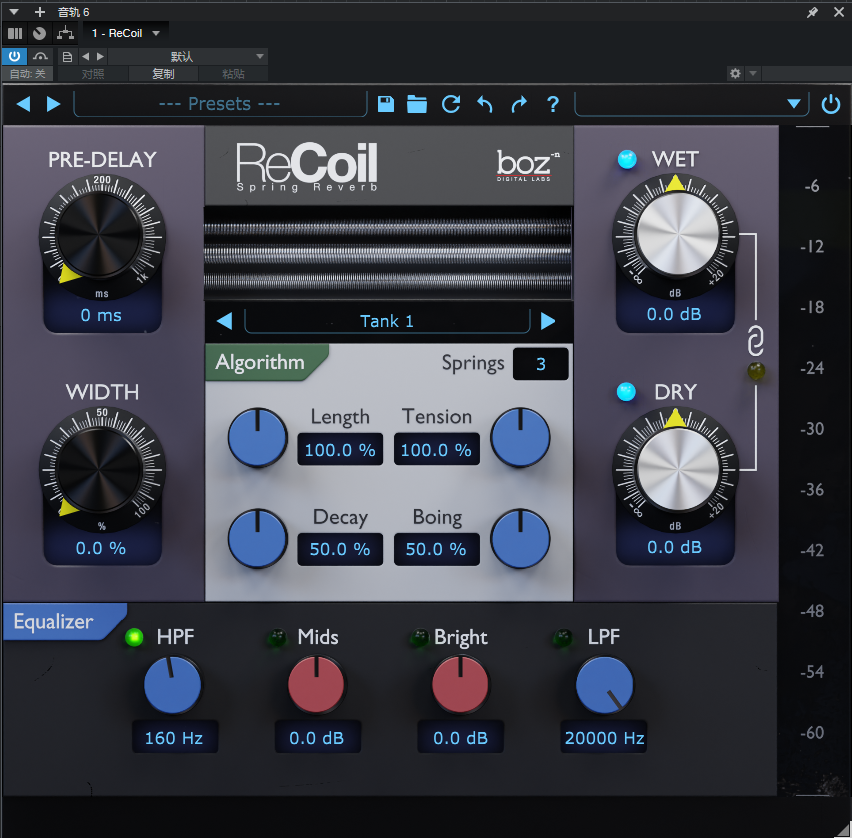Go to the next preset
Screen dimensions: 852x838
click(53, 104)
